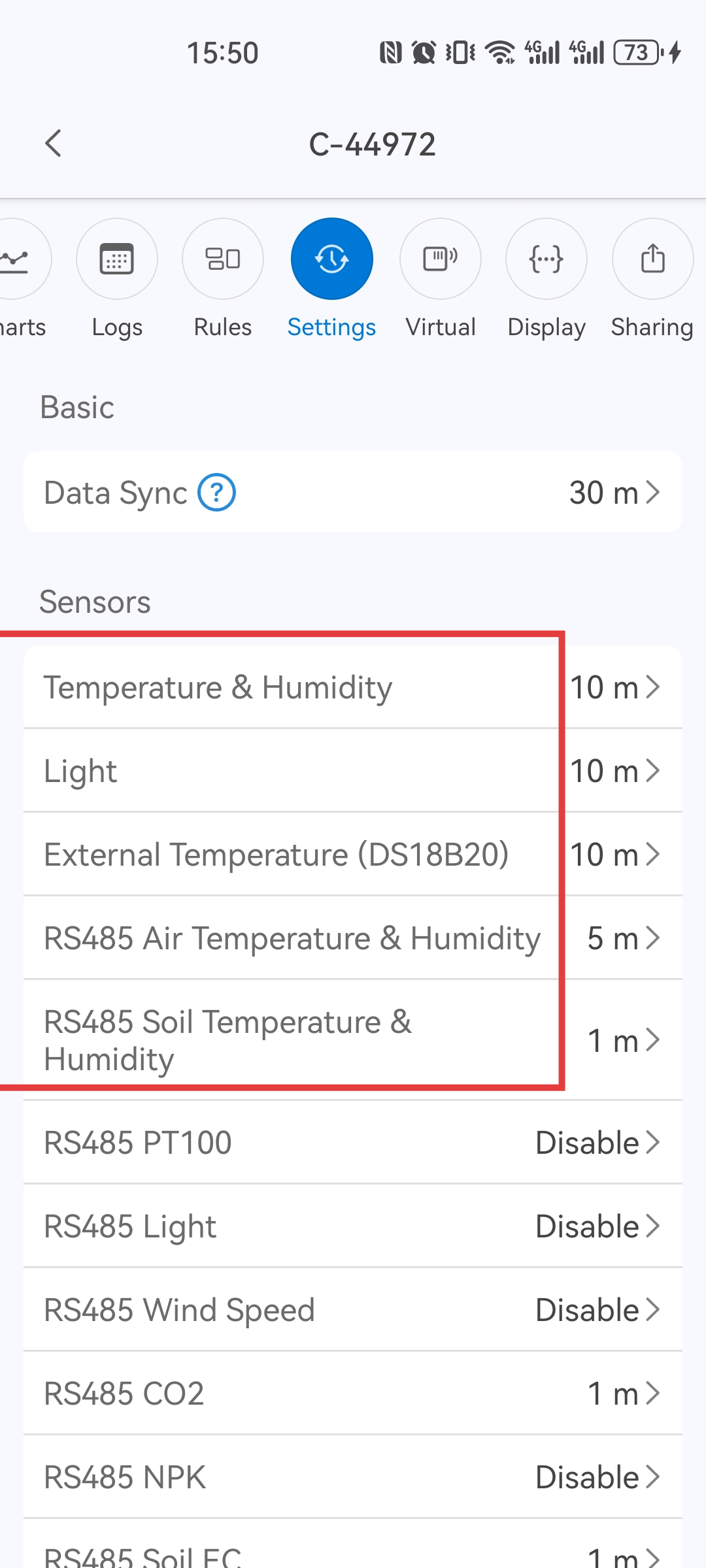Viewport: 706px width, 1568px height.
Task: Tap the back arrow icon
Action: [54, 143]
